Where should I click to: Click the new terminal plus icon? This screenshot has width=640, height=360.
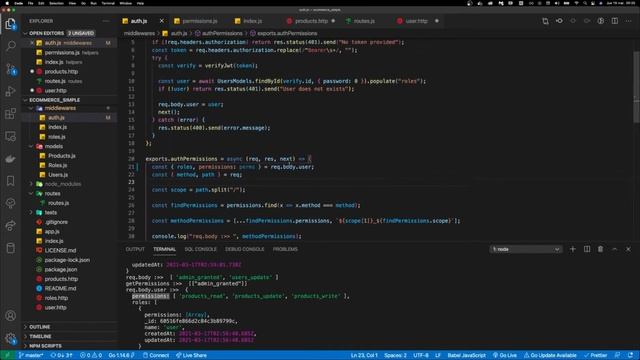point(573,249)
